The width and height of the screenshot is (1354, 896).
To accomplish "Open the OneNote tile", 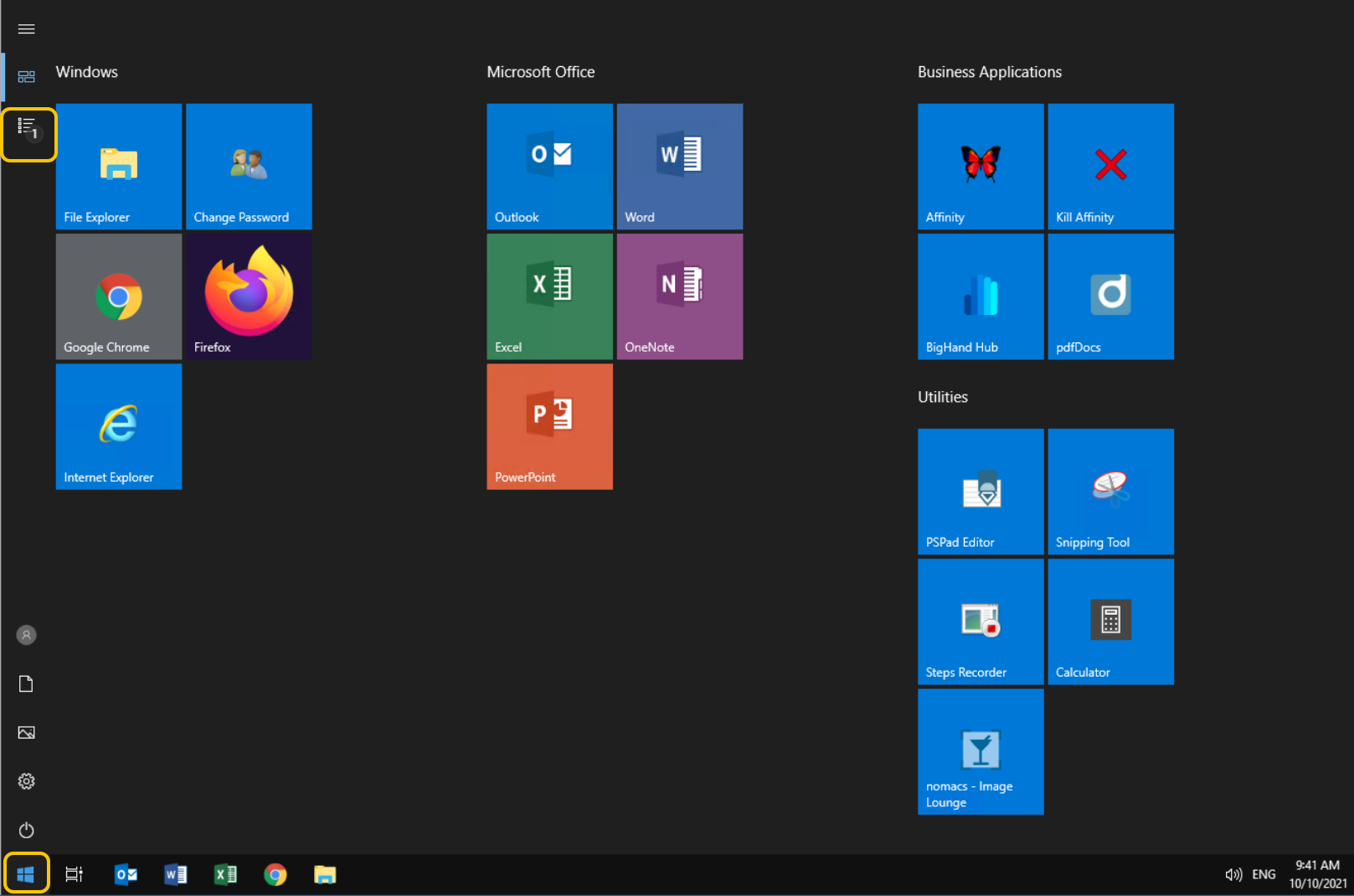I will point(679,296).
